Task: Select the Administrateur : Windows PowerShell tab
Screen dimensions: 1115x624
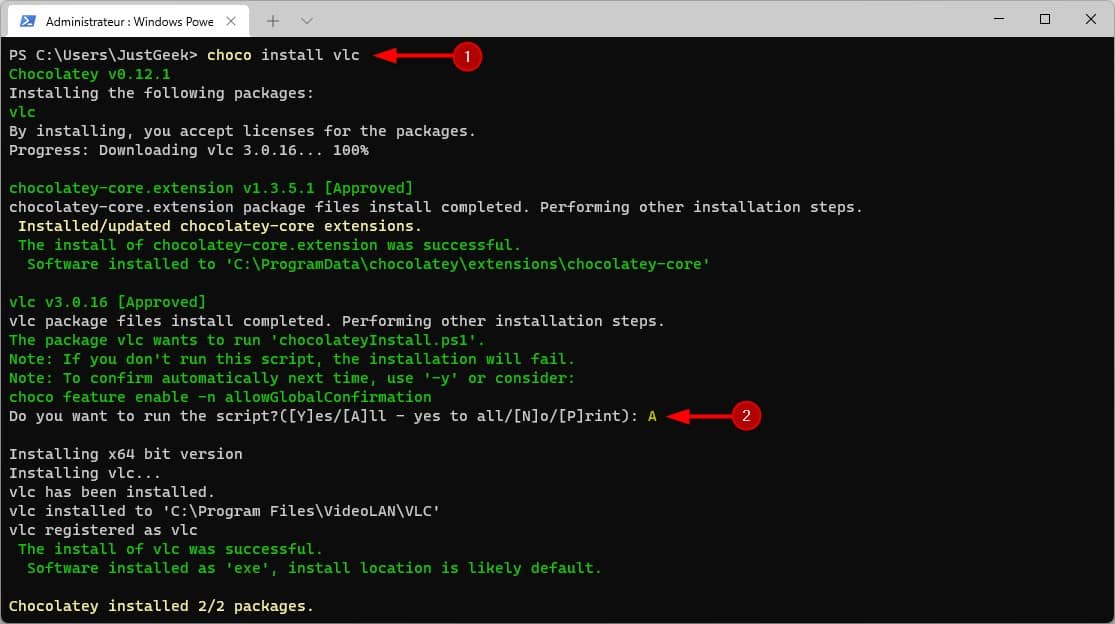Action: coord(128,21)
